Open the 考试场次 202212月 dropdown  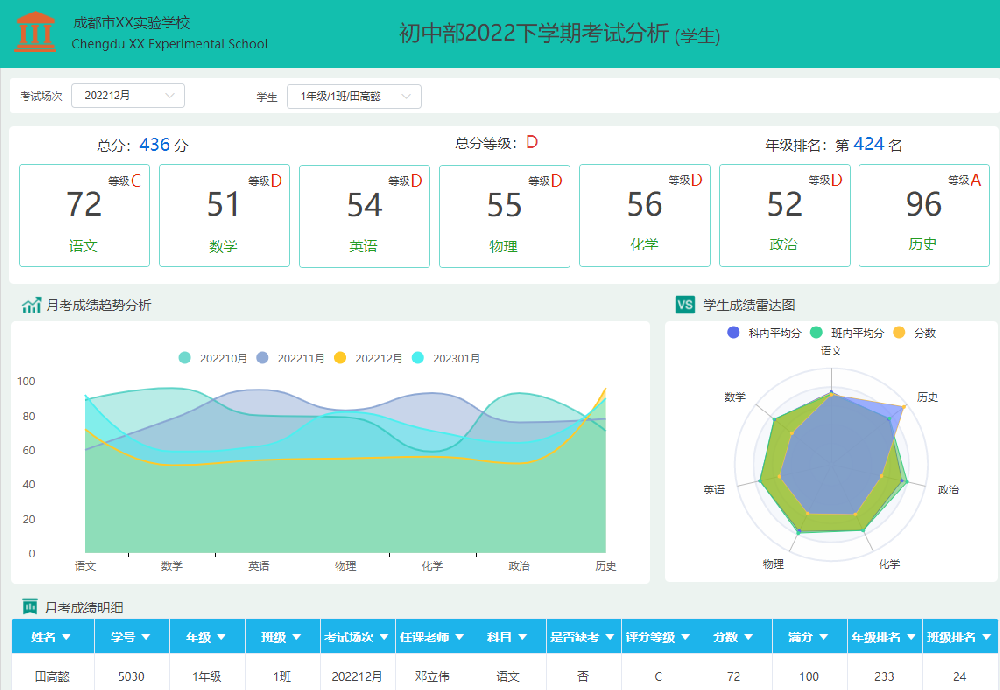point(128,96)
